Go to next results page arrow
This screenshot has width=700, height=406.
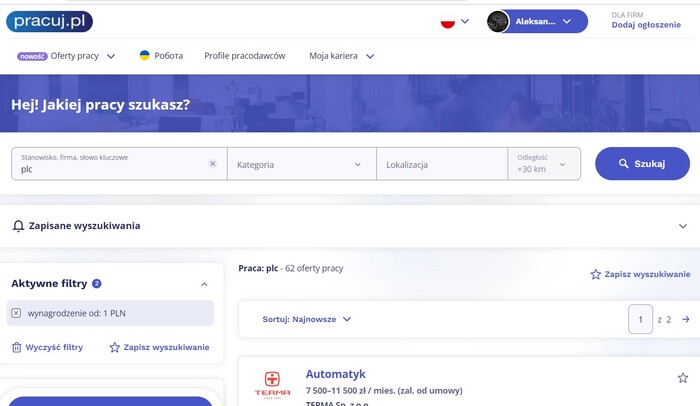pos(686,319)
